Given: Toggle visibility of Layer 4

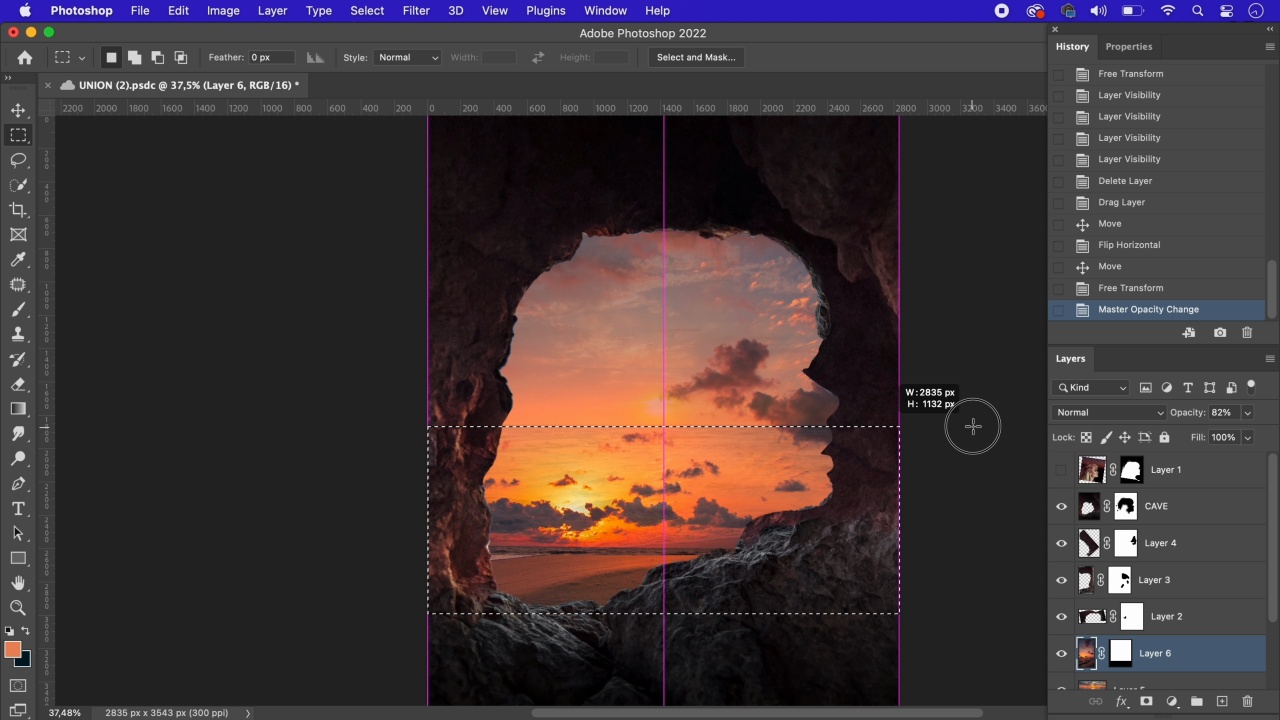Looking at the screenshot, I should click(1061, 543).
